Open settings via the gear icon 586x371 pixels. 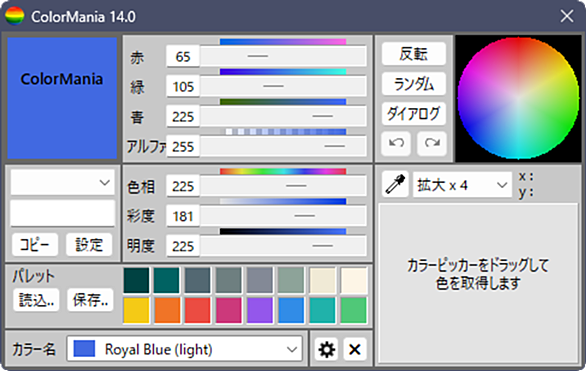[x=327, y=350]
